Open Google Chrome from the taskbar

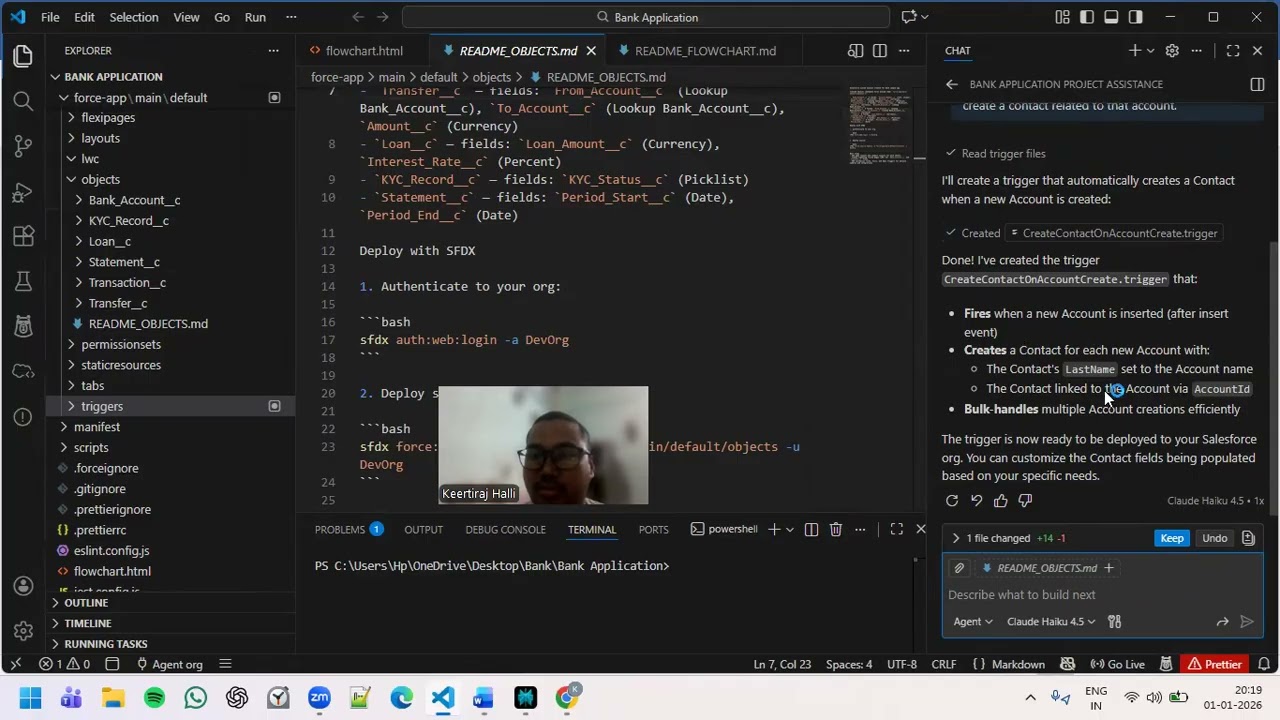[x=566, y=697]
